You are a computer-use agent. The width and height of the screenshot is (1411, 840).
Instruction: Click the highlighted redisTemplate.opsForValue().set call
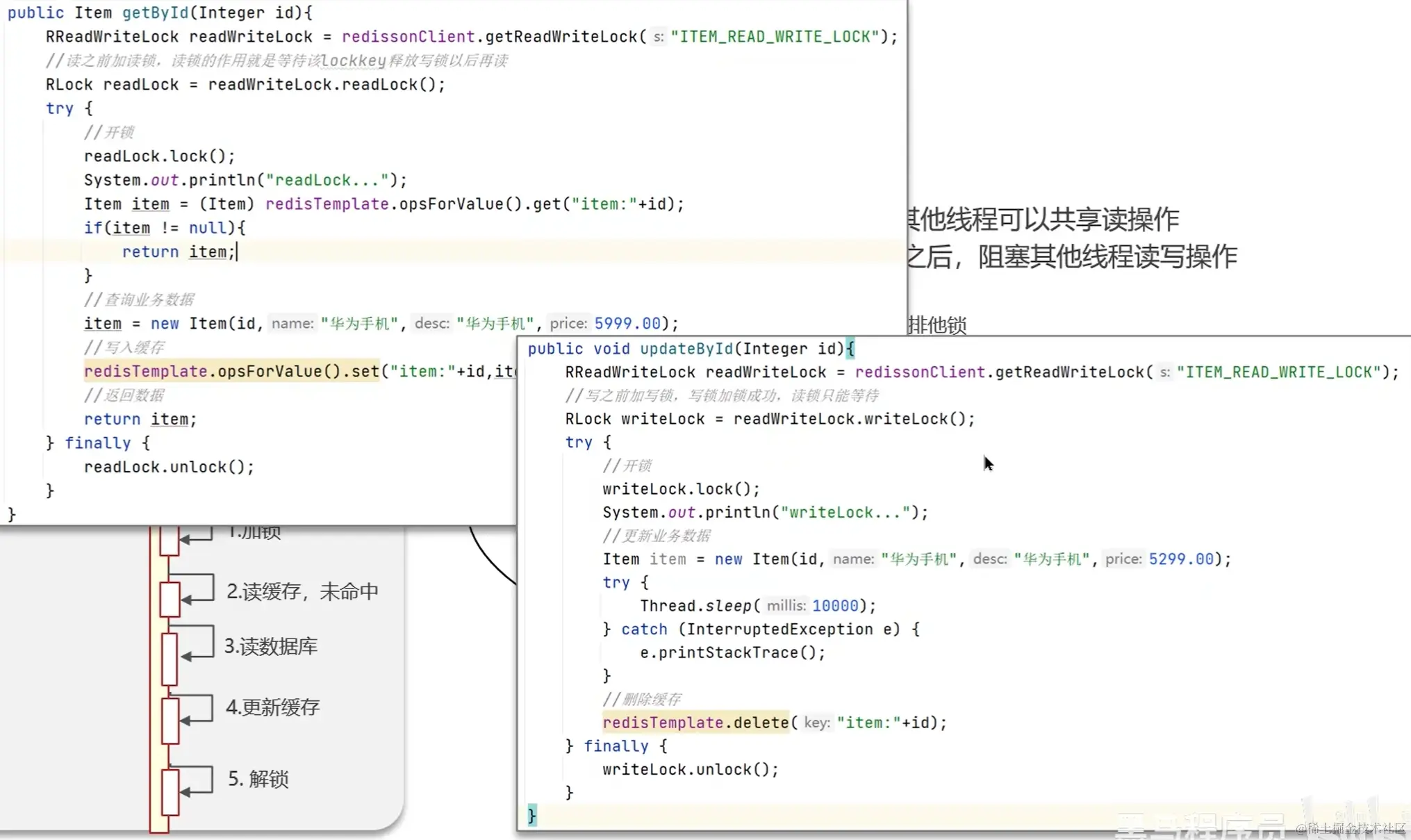pyautogui.click(x=231, y=372)
